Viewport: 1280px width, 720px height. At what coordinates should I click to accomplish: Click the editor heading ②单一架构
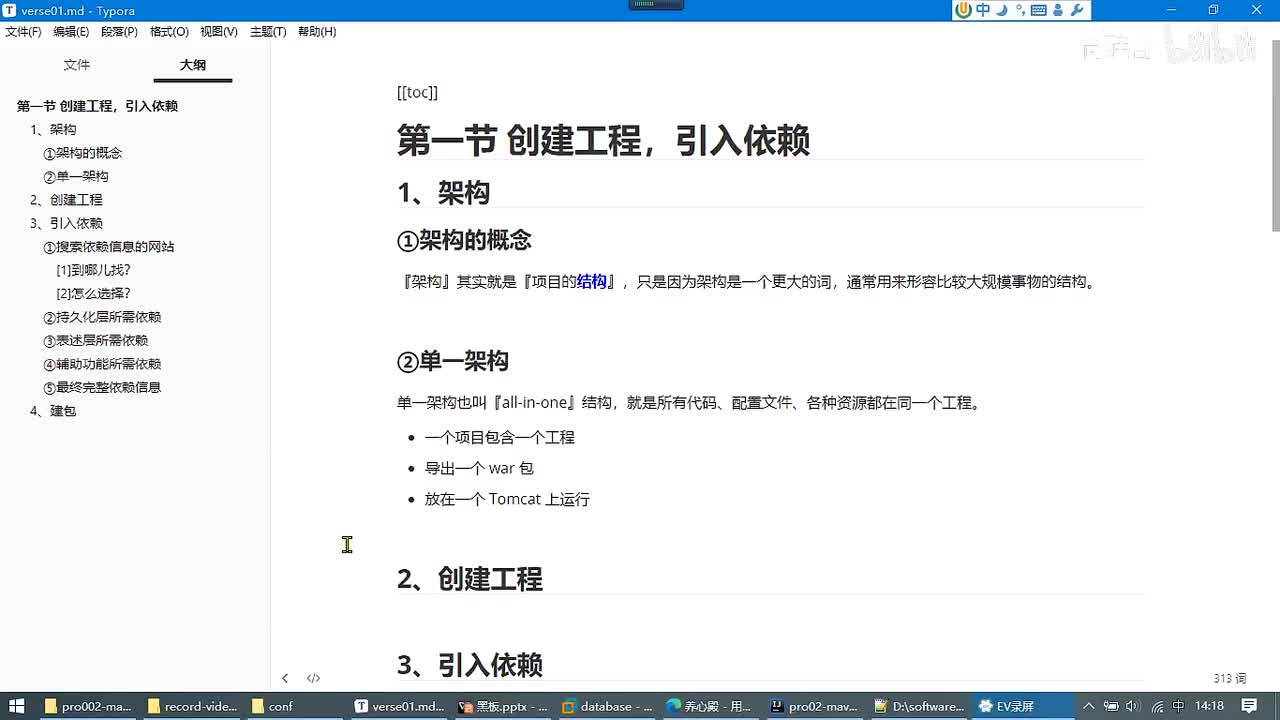[453, 361]
